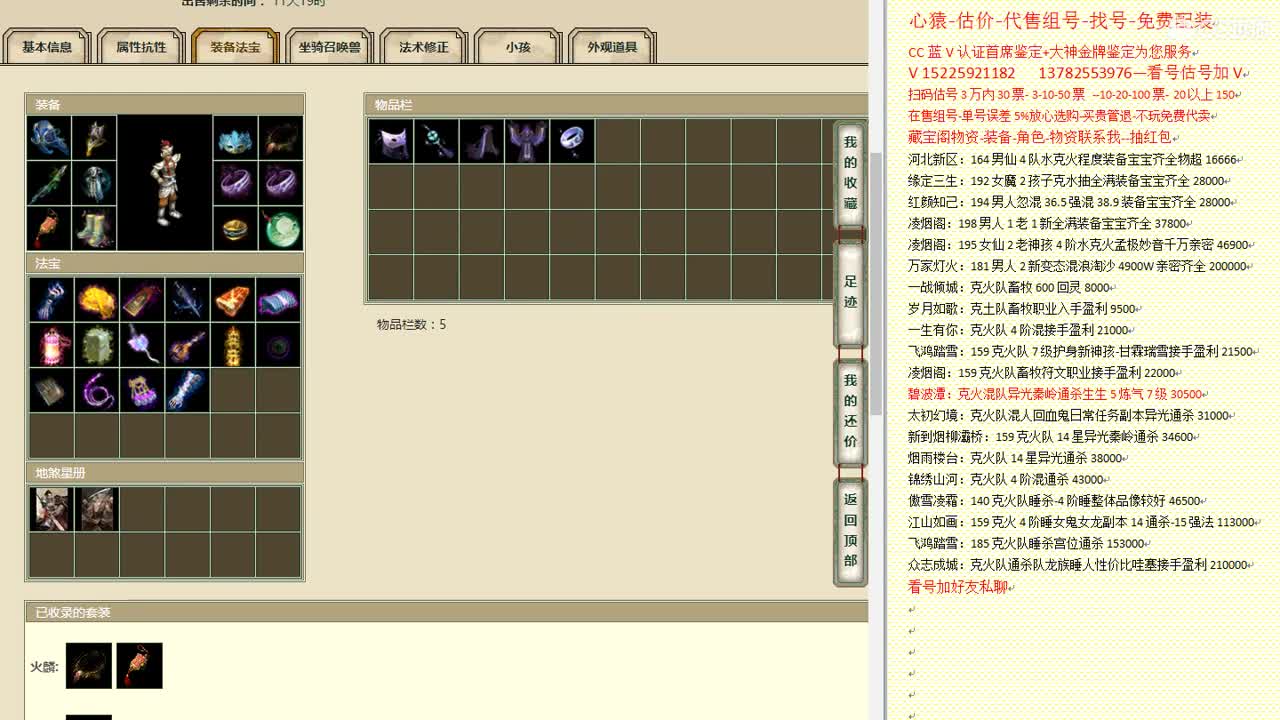Inspect the blue-white armor robe icon
1280x720 pixels.
(95, 183)
